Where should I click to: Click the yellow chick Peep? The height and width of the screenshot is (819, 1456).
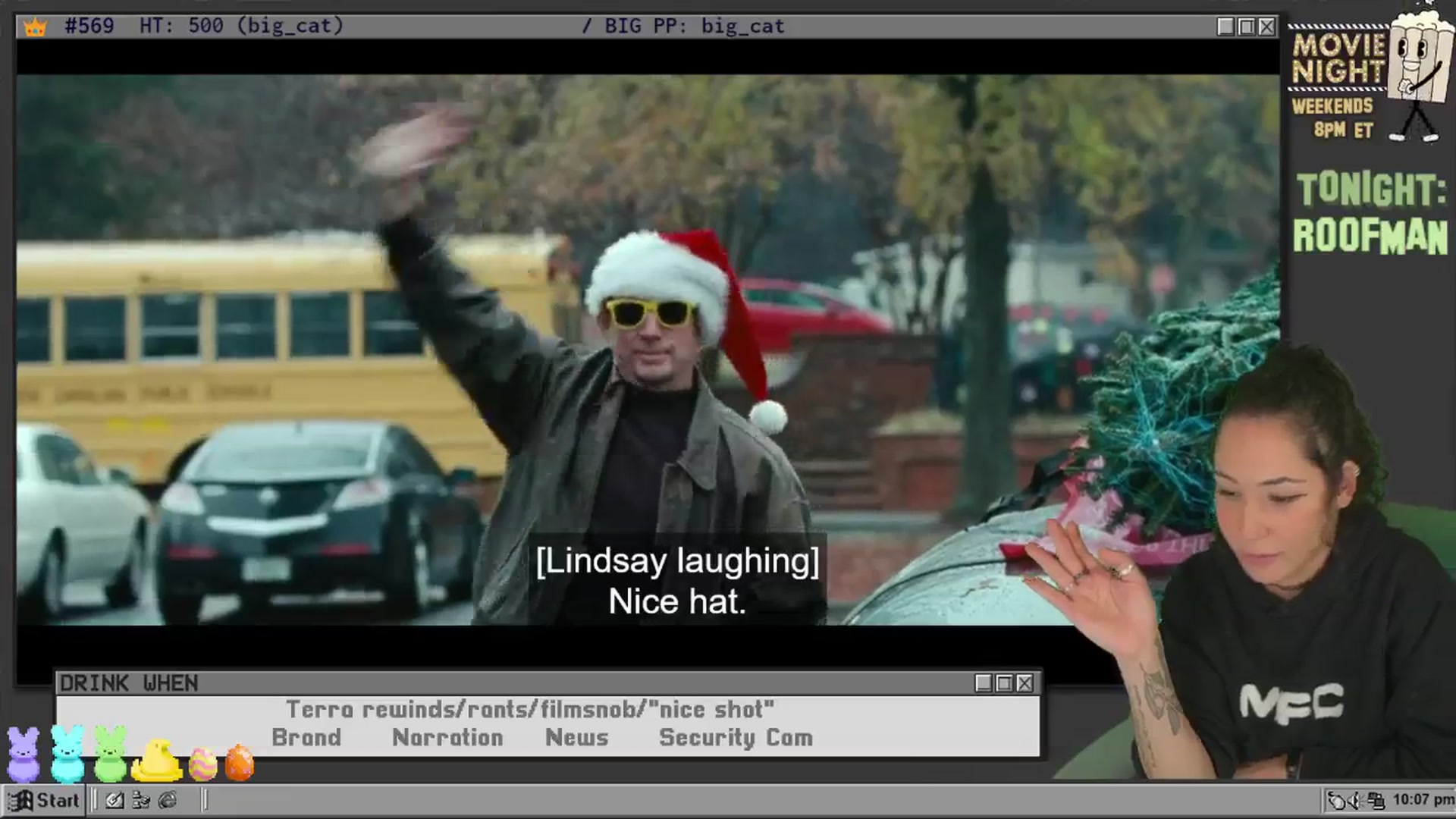157,760
